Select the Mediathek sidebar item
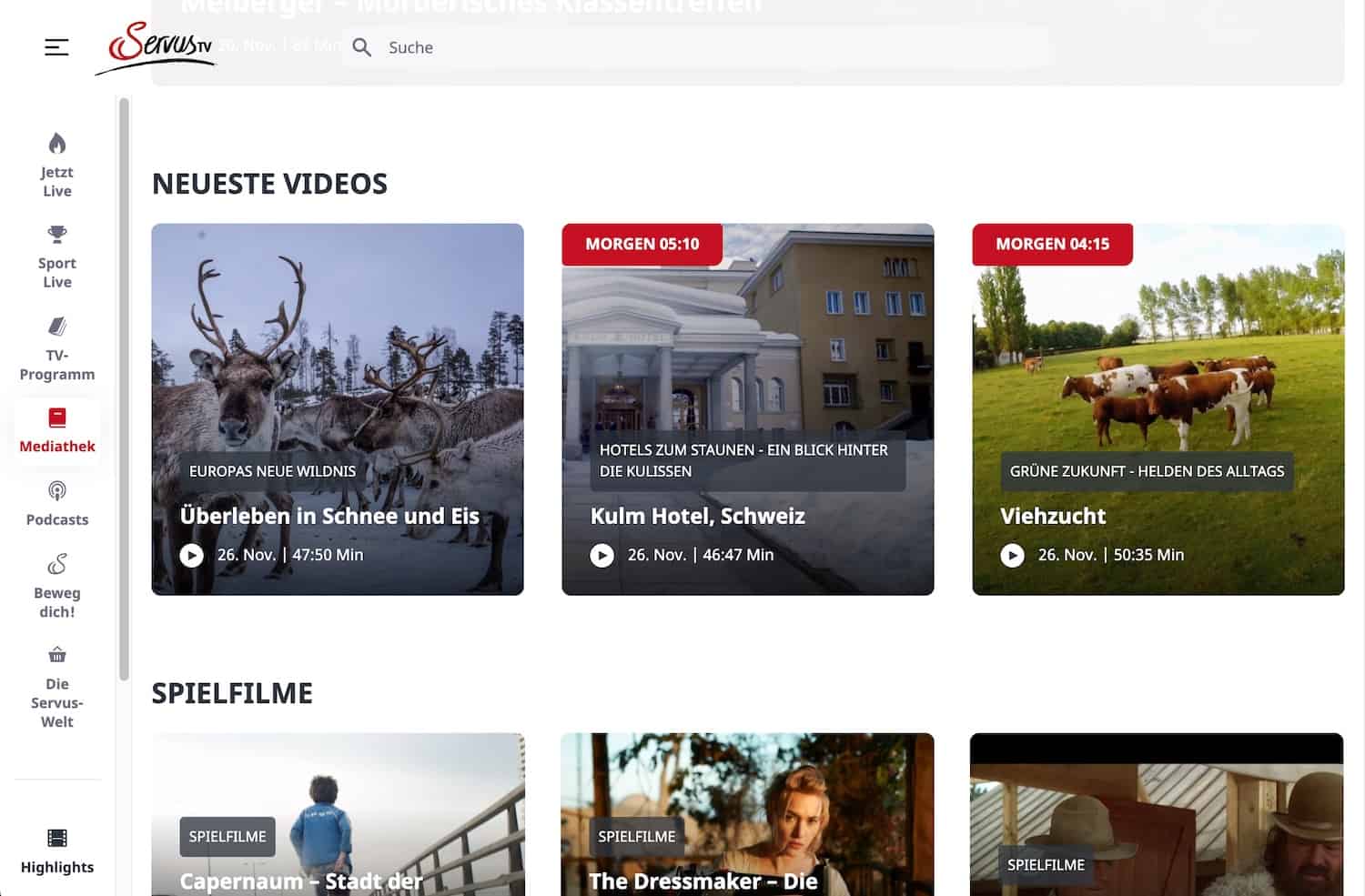1365x896 pixels. pos(57,430)
